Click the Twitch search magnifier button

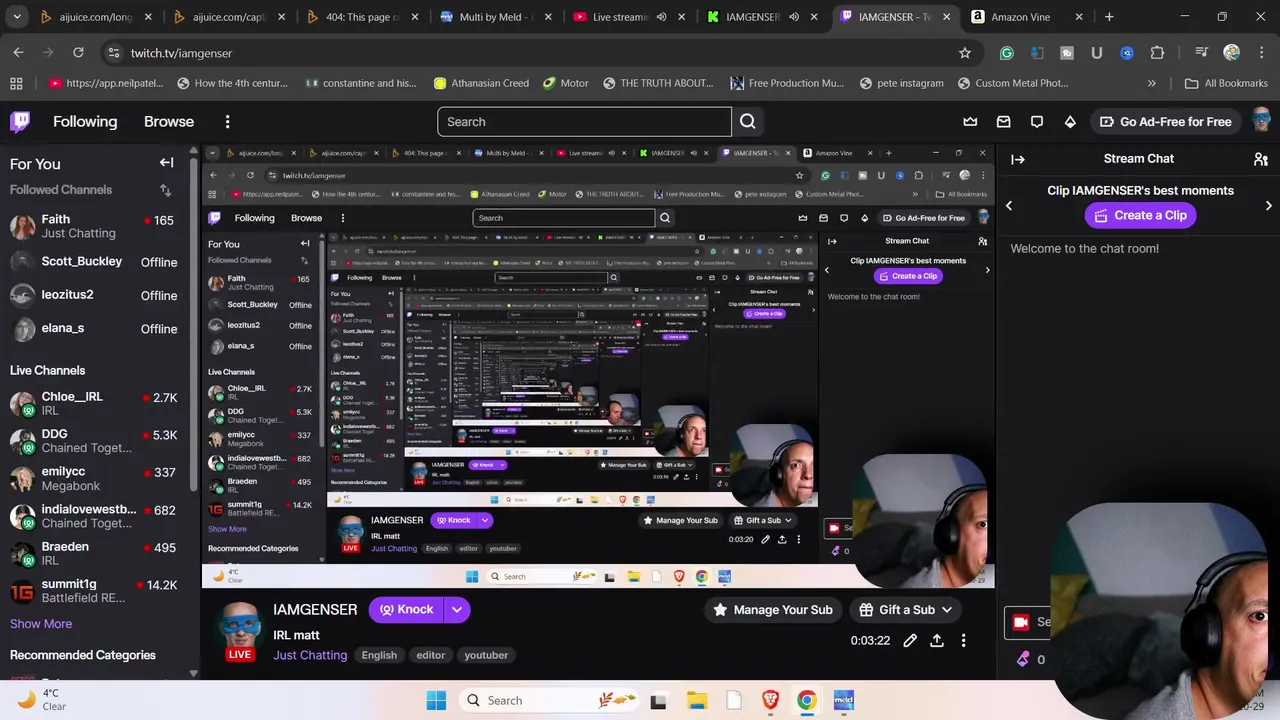point(748,122)
